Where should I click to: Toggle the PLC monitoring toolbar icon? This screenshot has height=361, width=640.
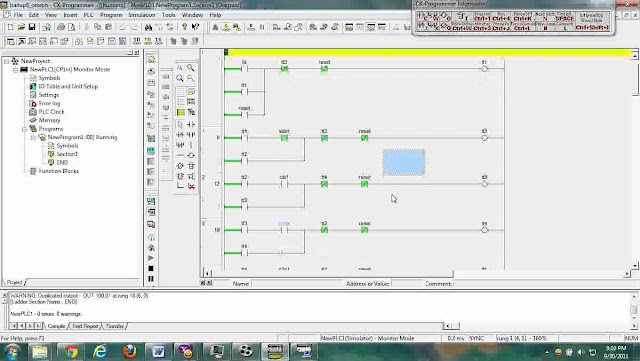226,27
